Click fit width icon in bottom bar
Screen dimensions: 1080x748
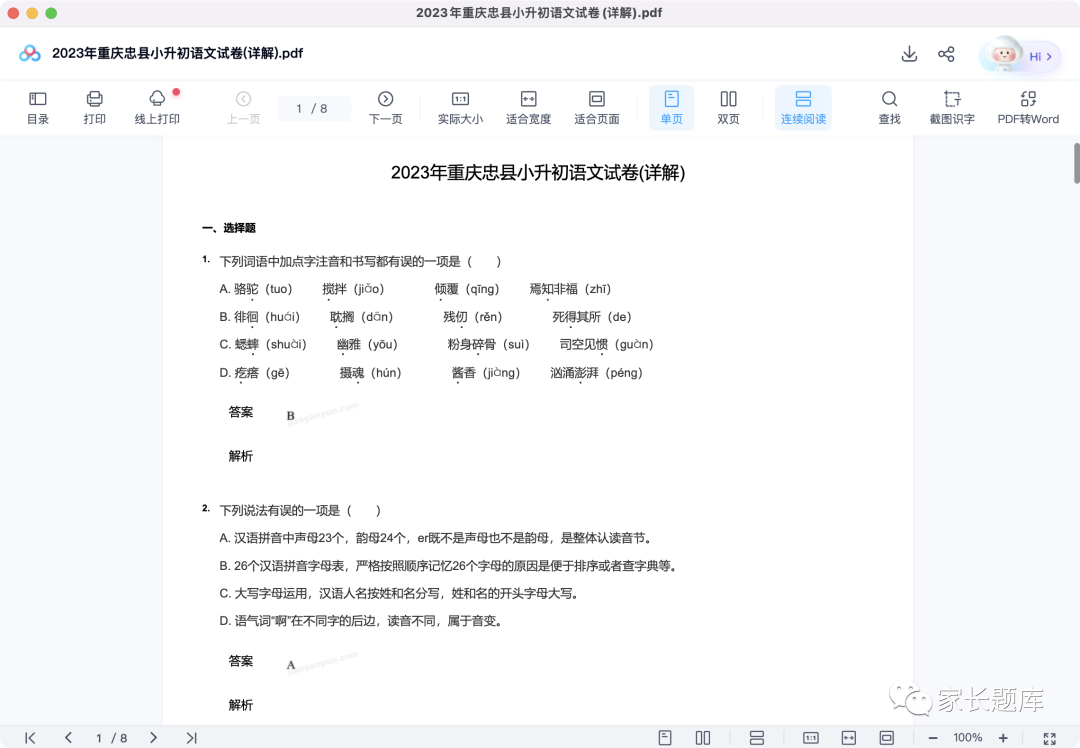pos(849,738)
